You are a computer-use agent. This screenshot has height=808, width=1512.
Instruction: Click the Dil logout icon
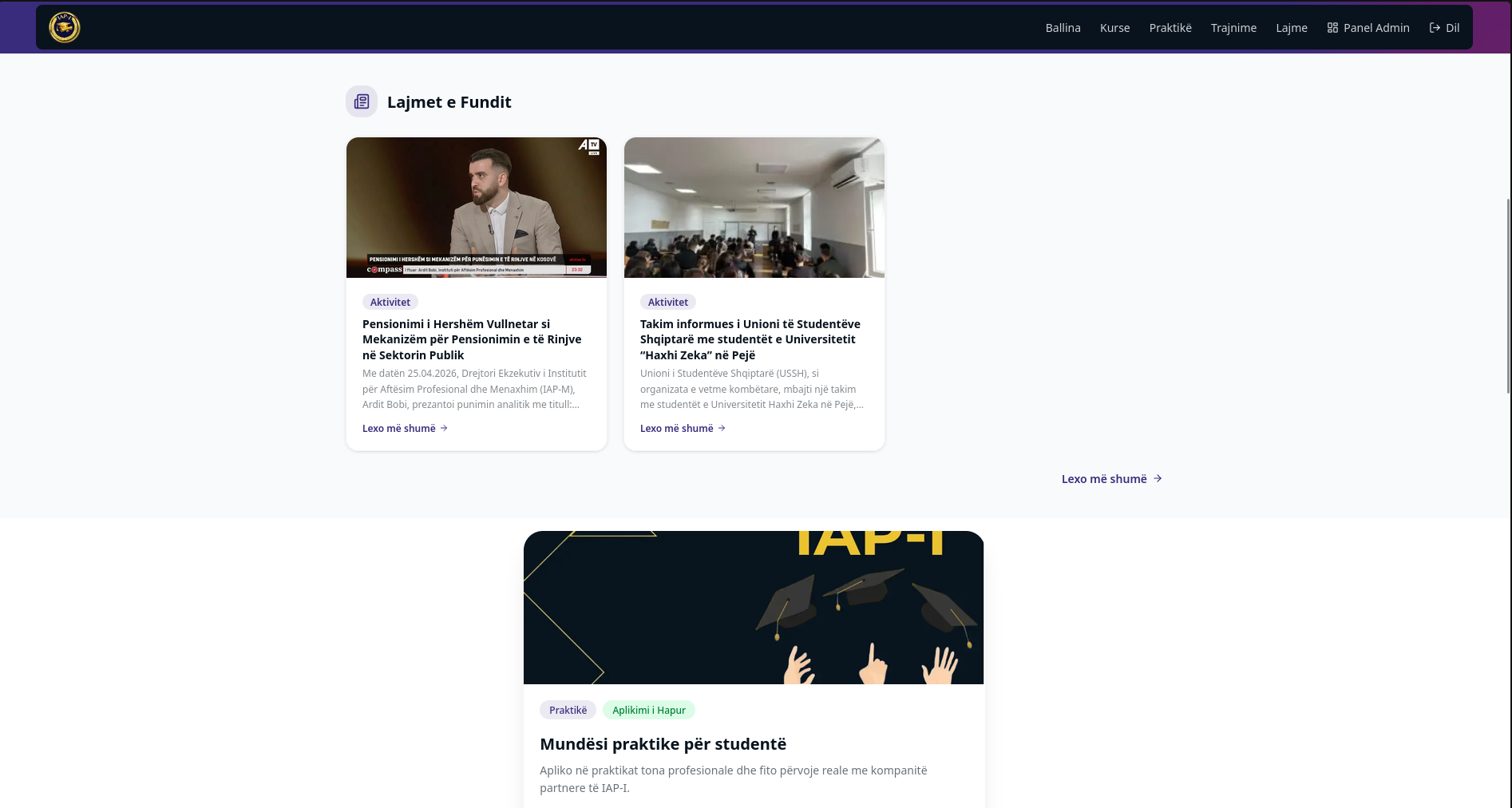[1435, 28]
